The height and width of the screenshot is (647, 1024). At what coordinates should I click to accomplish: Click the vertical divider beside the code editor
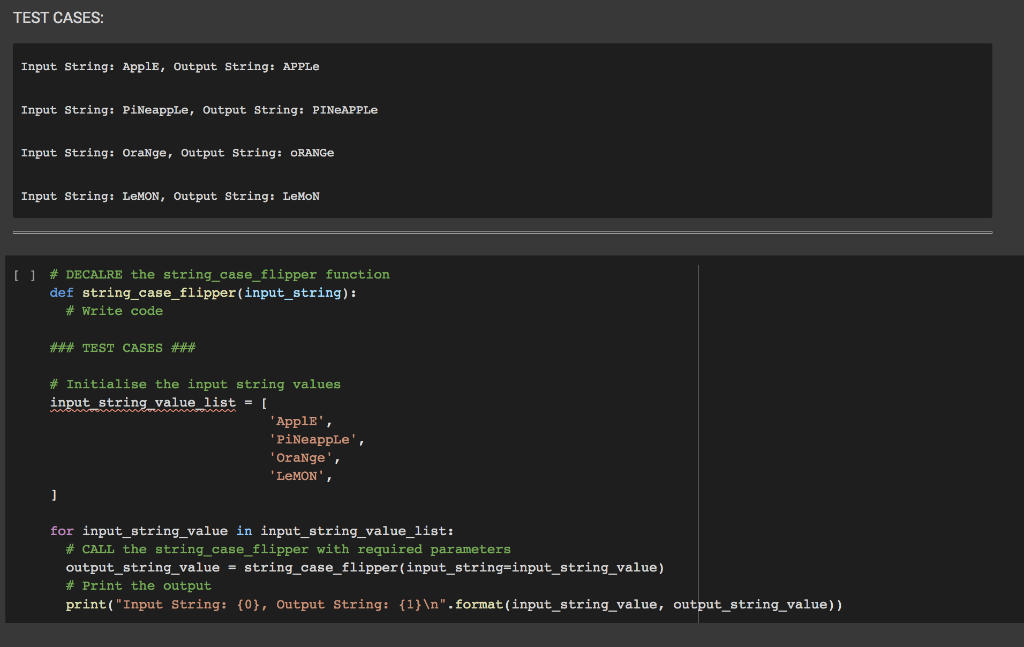pos(698,440)
